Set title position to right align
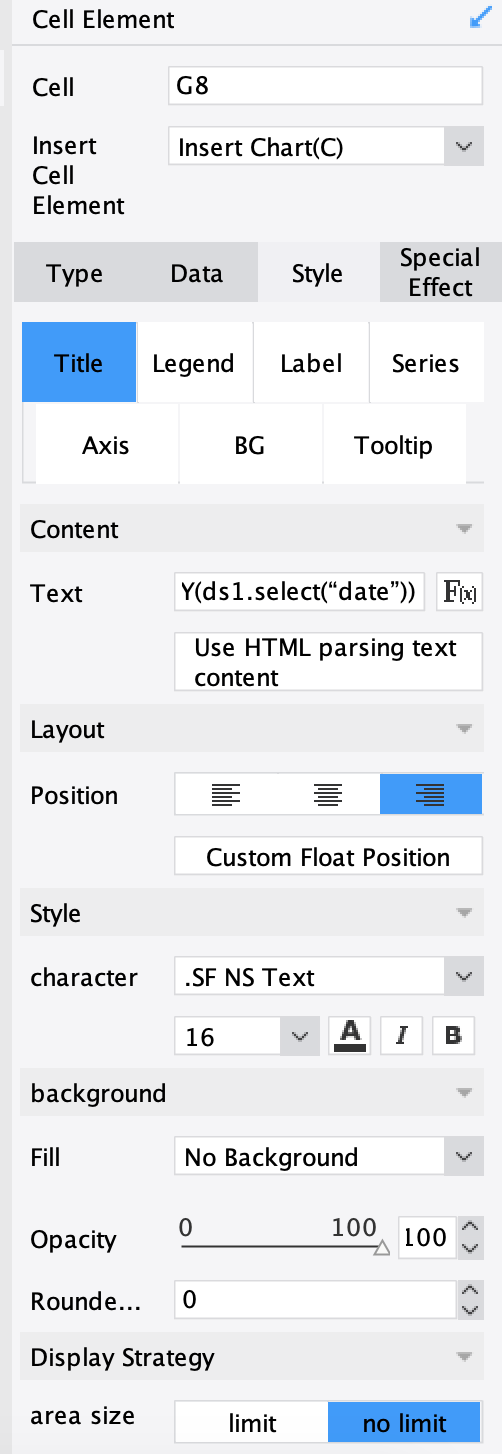Viewport: 502px width, 1454px height. point(431,796)
